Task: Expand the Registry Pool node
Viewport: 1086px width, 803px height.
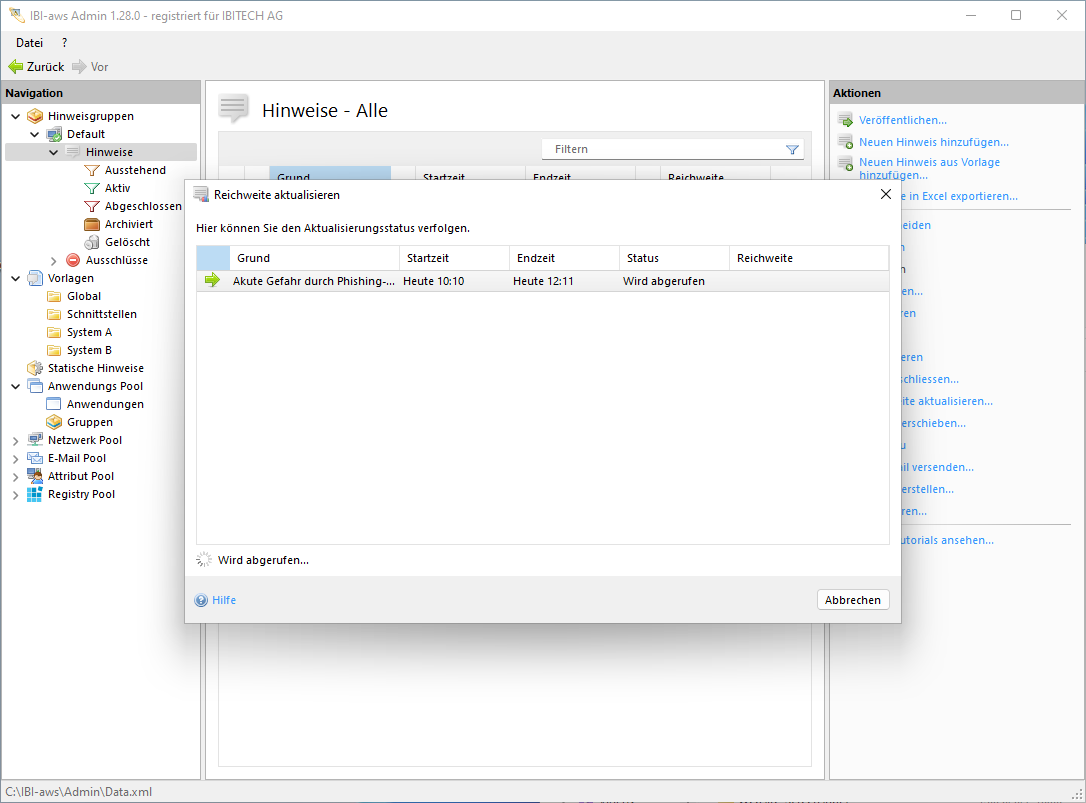Action: click(x=16, y=495)
